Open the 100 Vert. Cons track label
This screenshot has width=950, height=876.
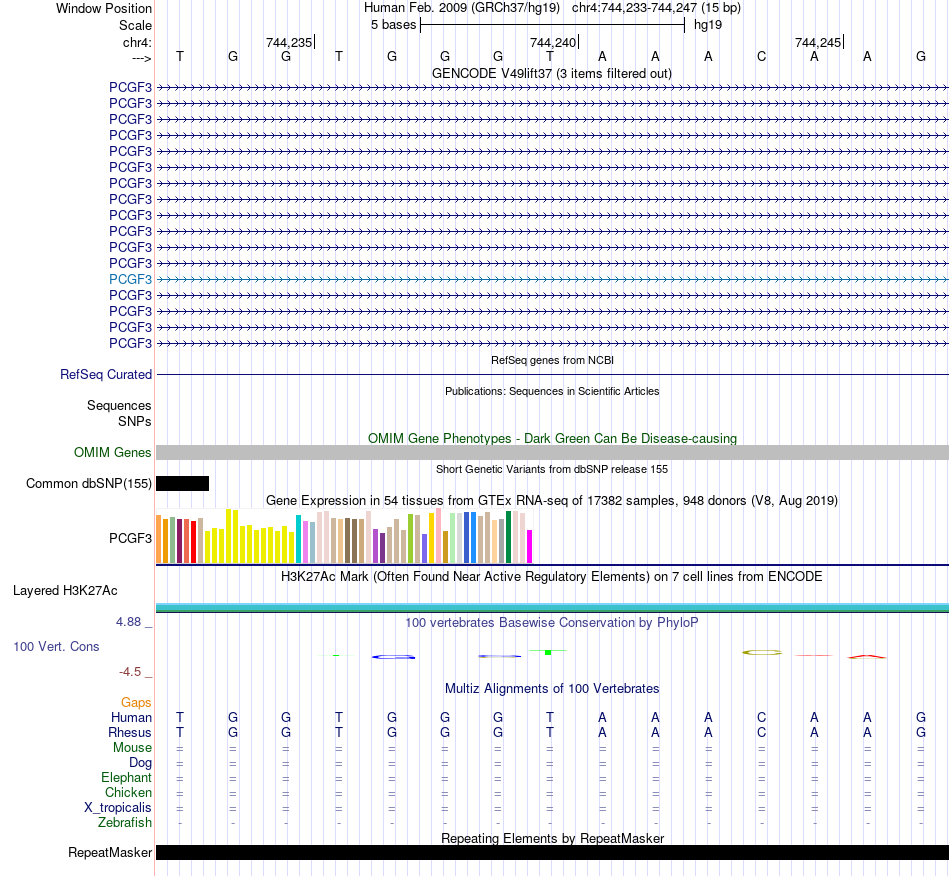click(x=56, y=646)
